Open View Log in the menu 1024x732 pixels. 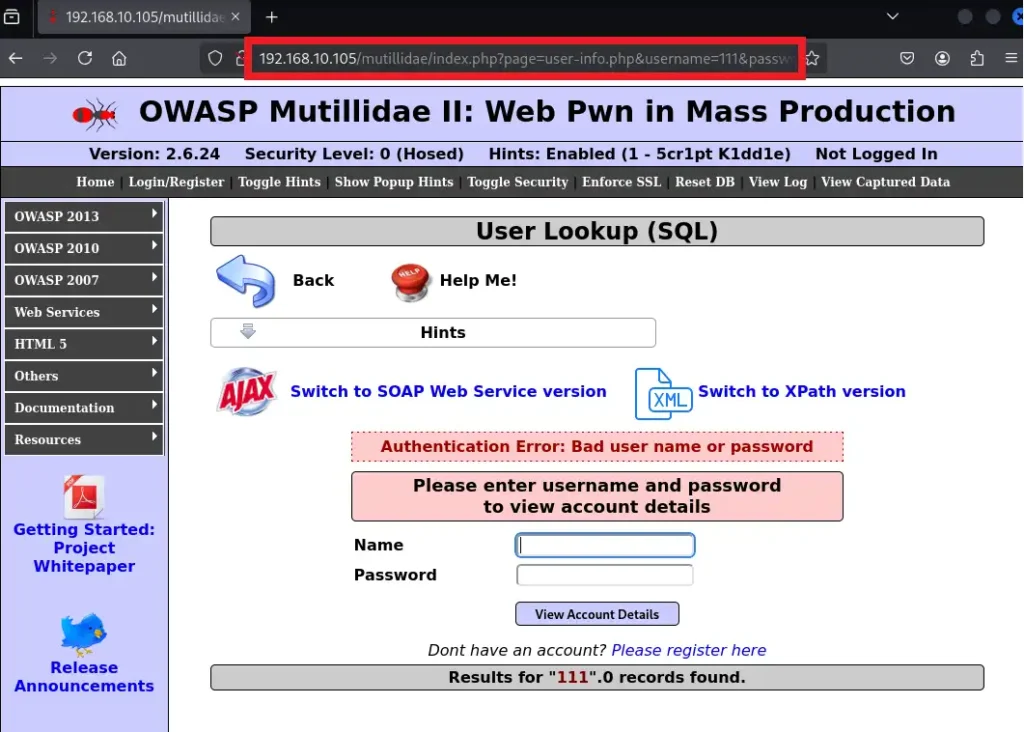click(x=778, y=182)
